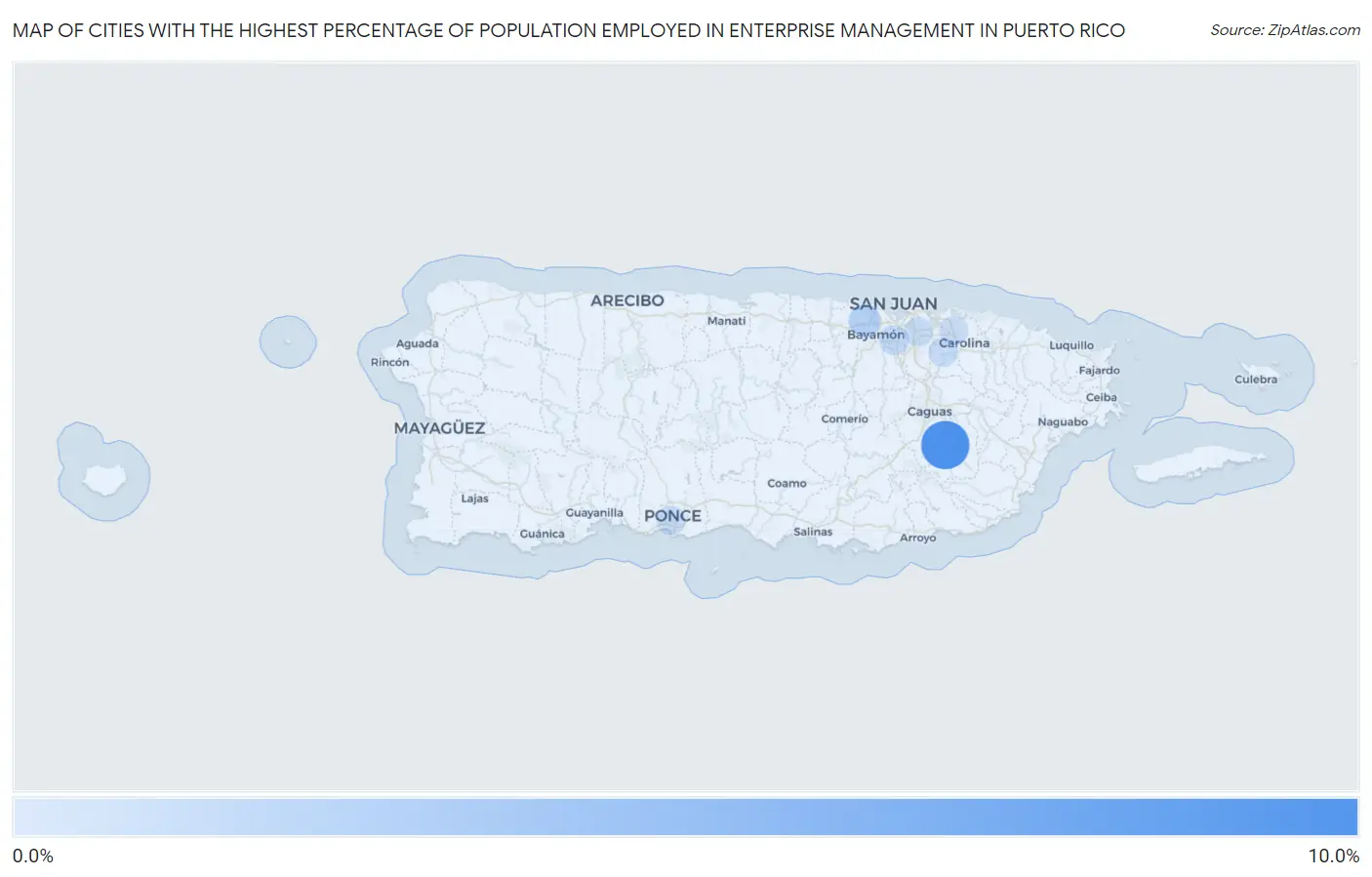This screenshot has width=1372, height=877.
Task: Click the 0.0% legend minimum value
Action: tap(33, 856)
